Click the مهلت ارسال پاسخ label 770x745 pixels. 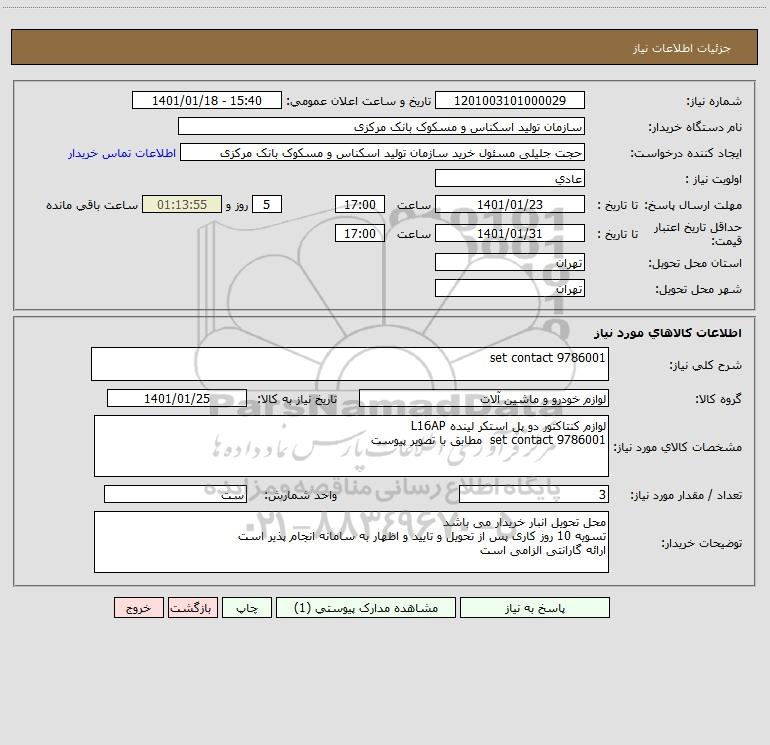pyautogui.click(x=693, y=205)
